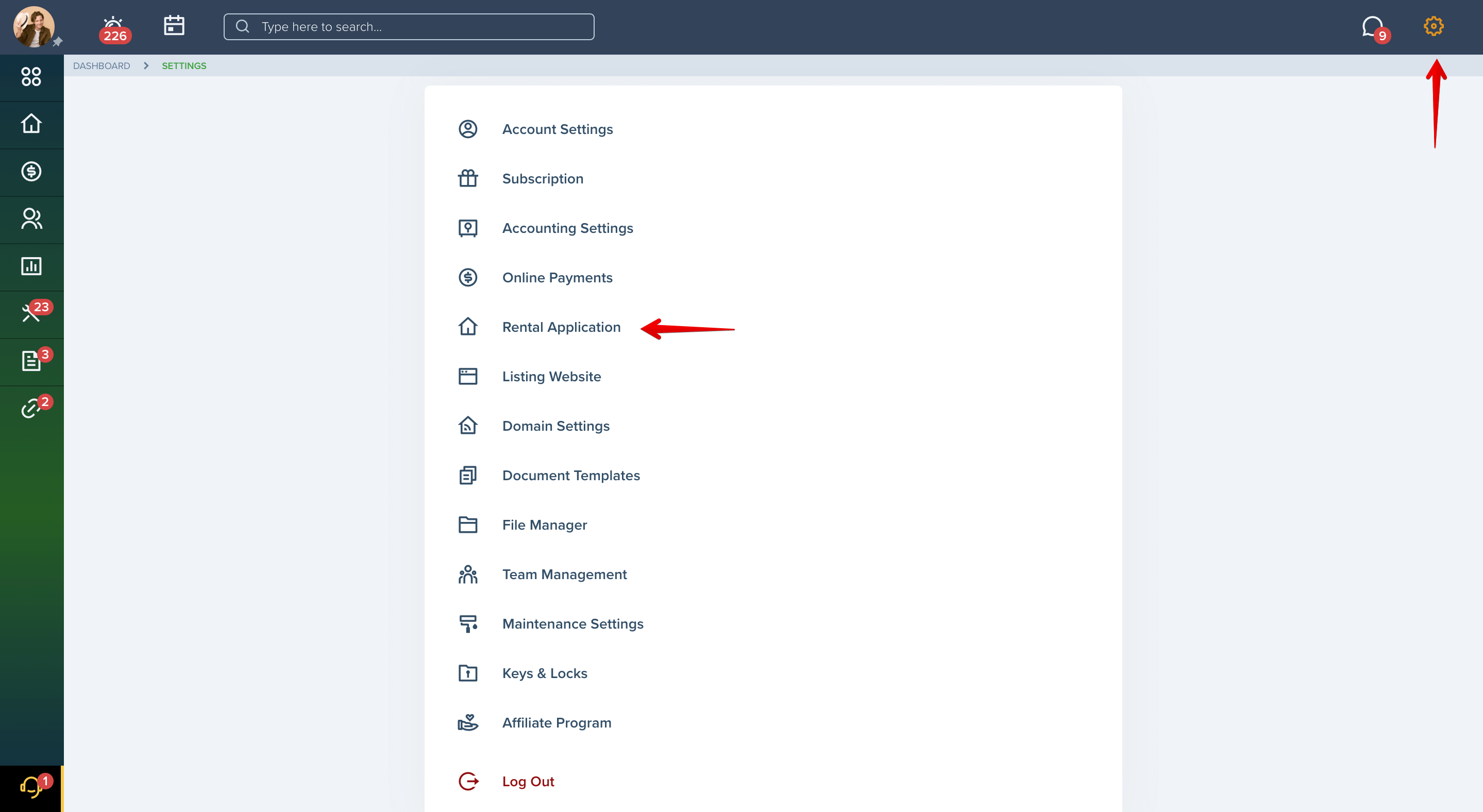Screen dimensions: 1483x812
Task: Click the pin icon beside the avatar
Action: [58, 41]
